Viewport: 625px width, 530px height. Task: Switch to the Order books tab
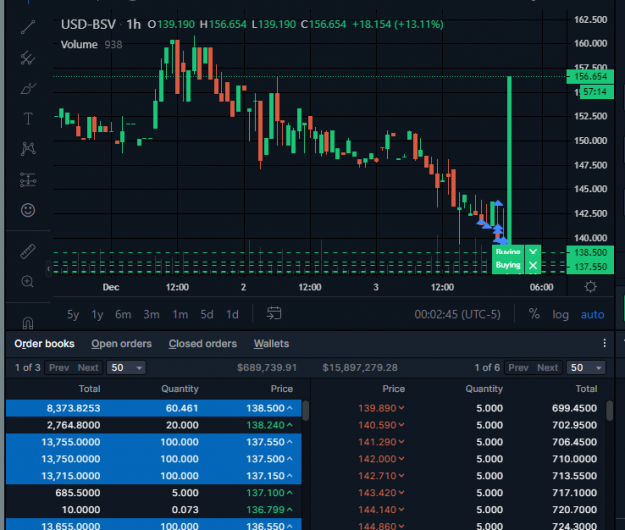44,344
